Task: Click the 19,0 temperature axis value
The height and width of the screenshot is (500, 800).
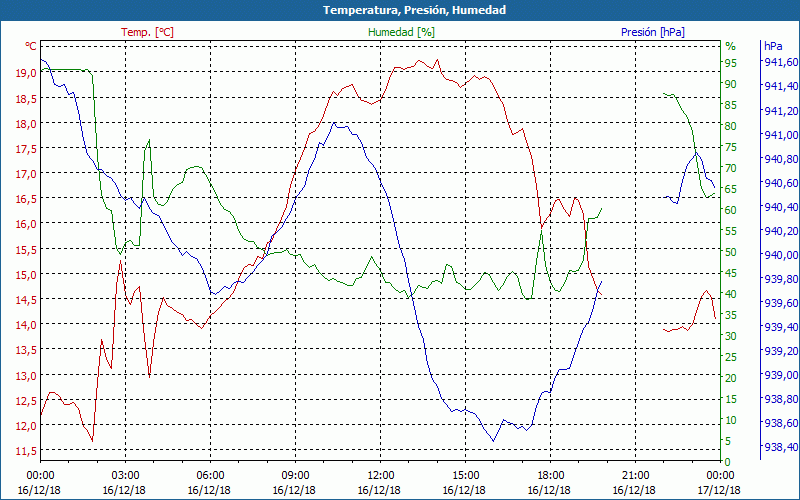Action: click(27, 73)
